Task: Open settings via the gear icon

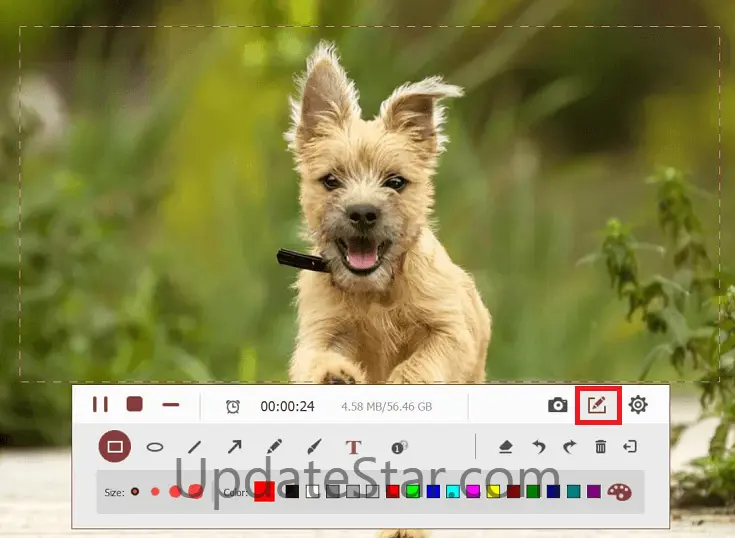Action: 638,405
